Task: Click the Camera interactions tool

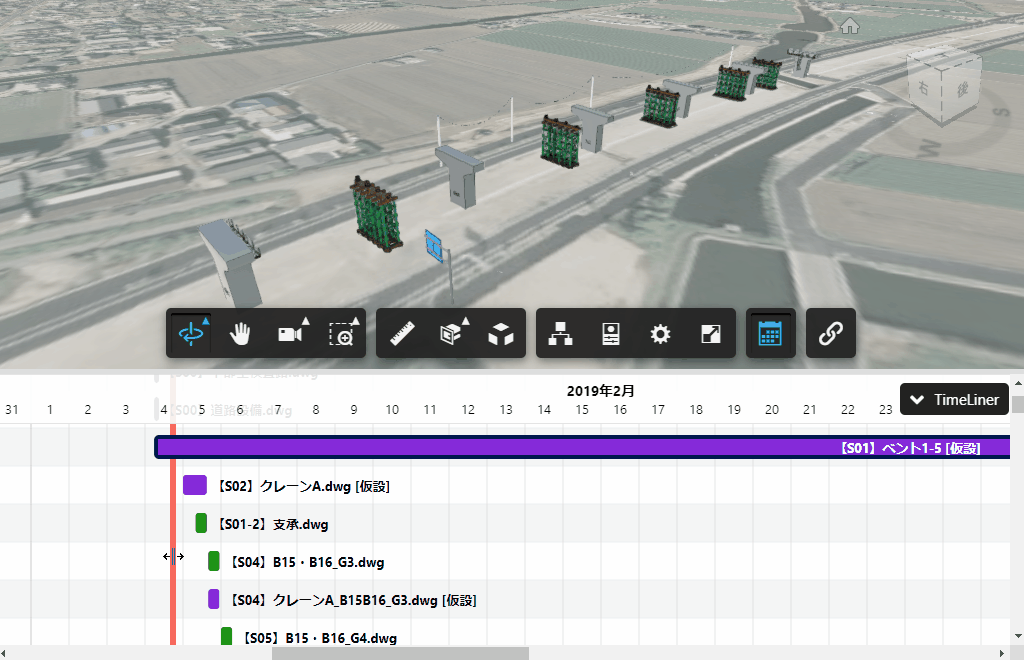Action: 291,334
